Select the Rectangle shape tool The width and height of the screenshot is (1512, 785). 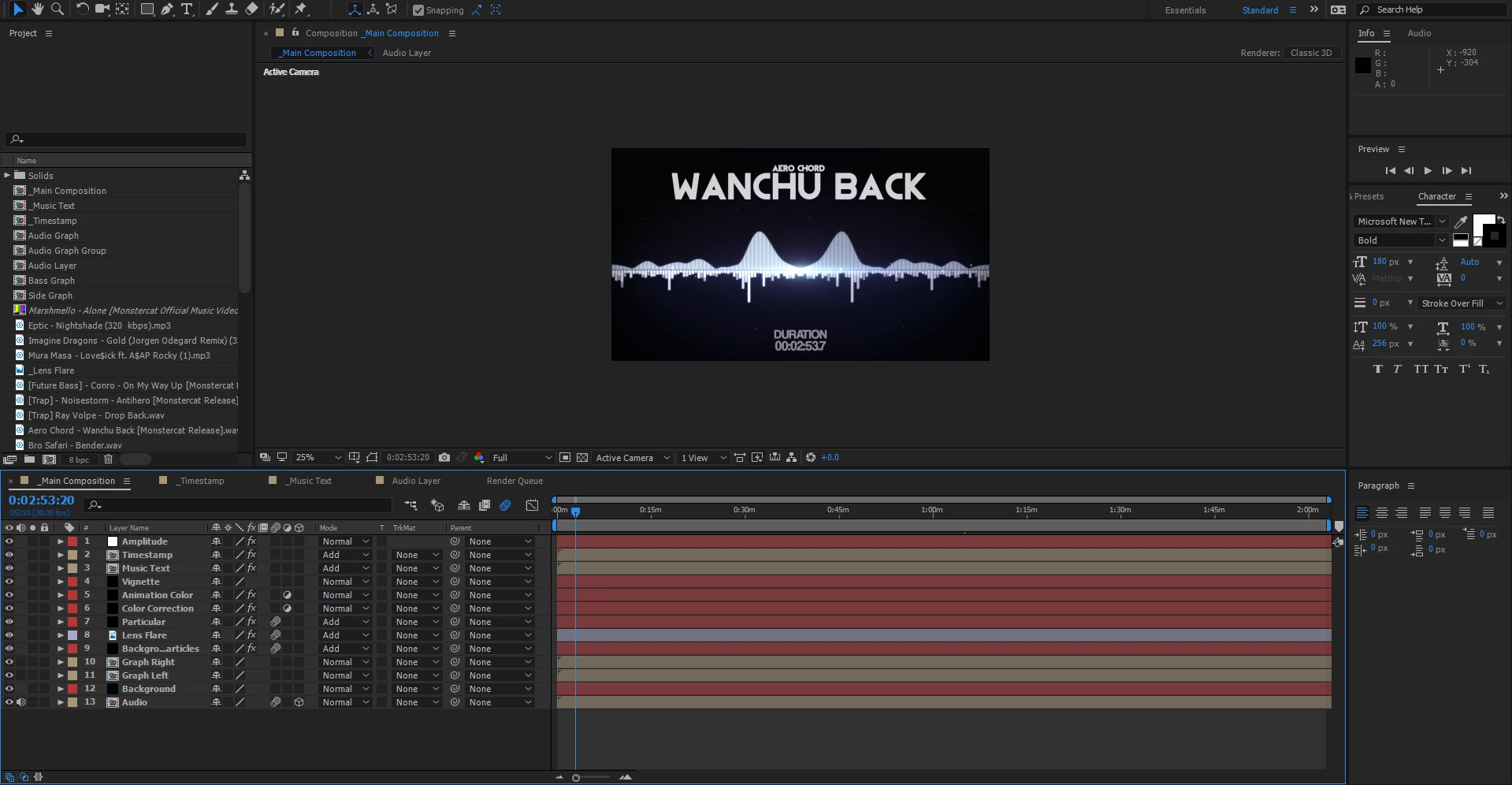tap(147, 9)
